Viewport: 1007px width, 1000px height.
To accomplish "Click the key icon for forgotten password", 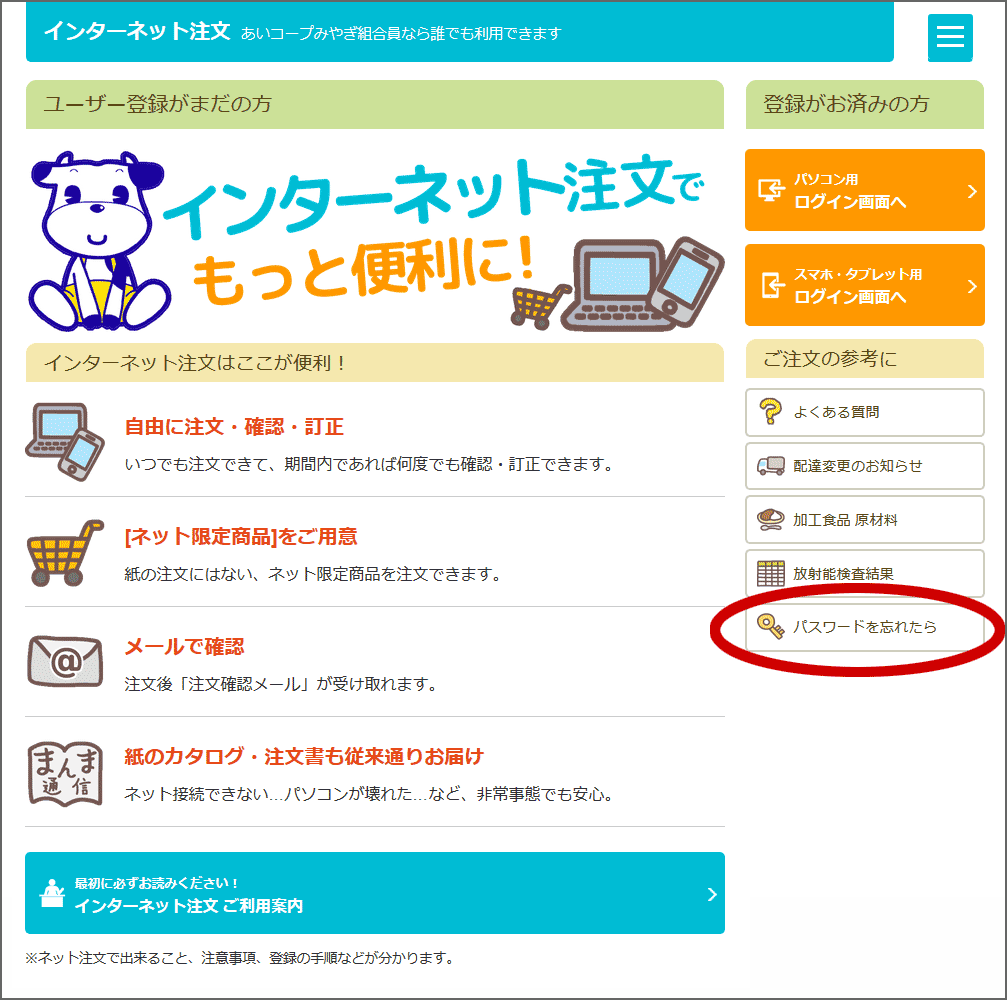I will coord(771,626).
